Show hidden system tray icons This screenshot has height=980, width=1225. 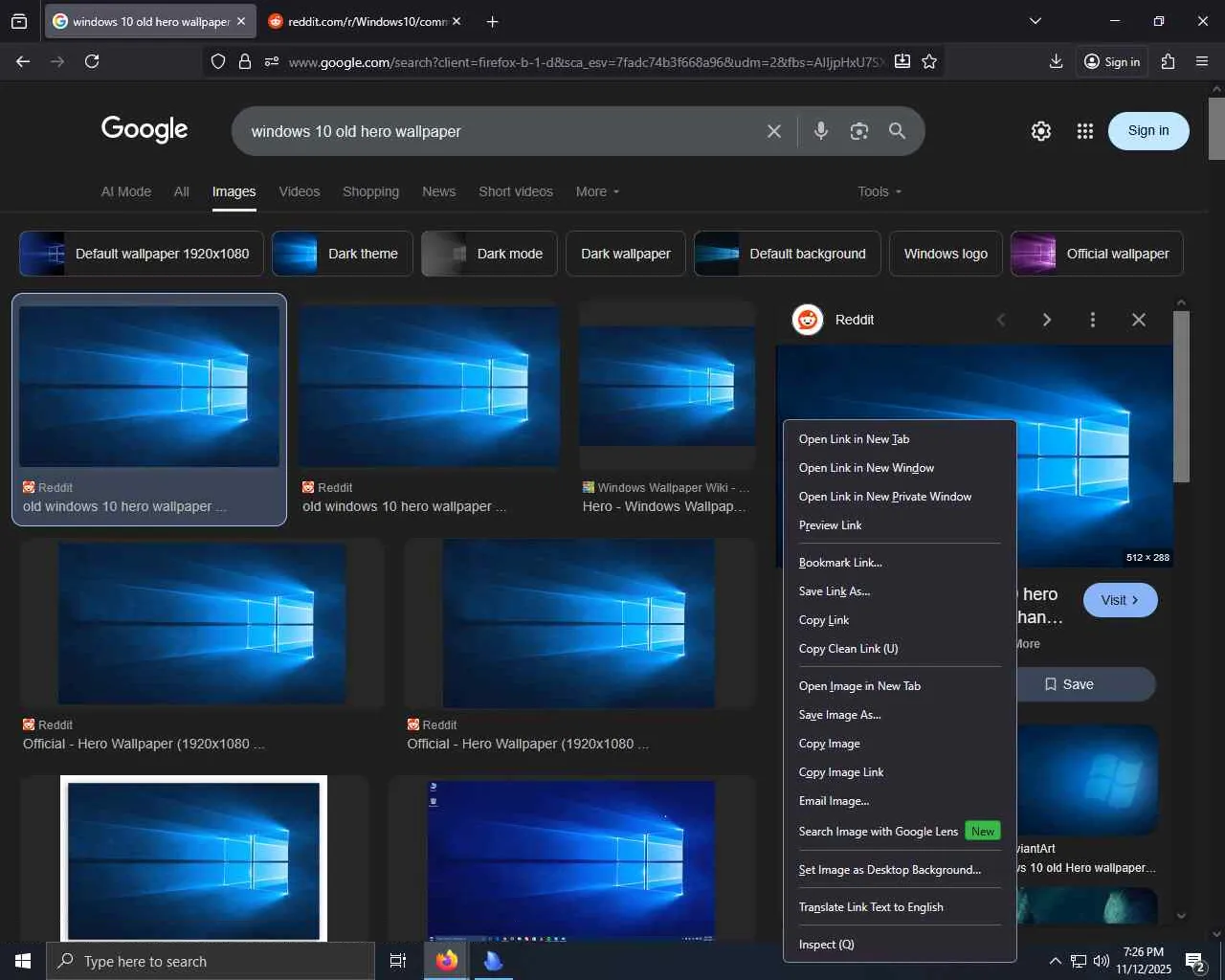point(1055,961)
